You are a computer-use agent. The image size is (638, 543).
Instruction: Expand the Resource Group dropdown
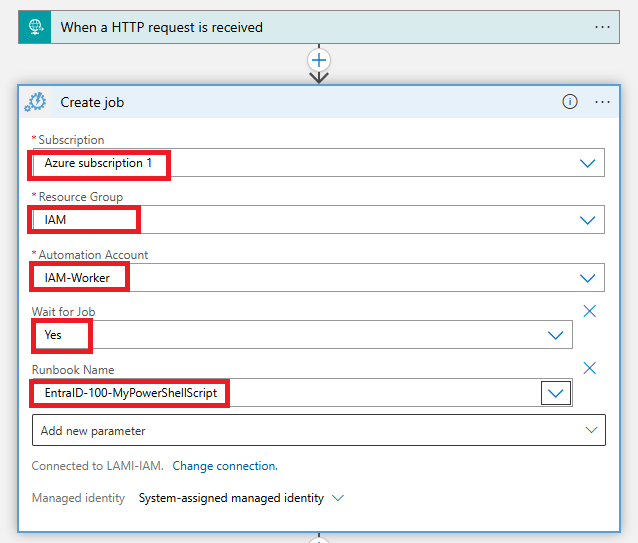click(587, 220)
